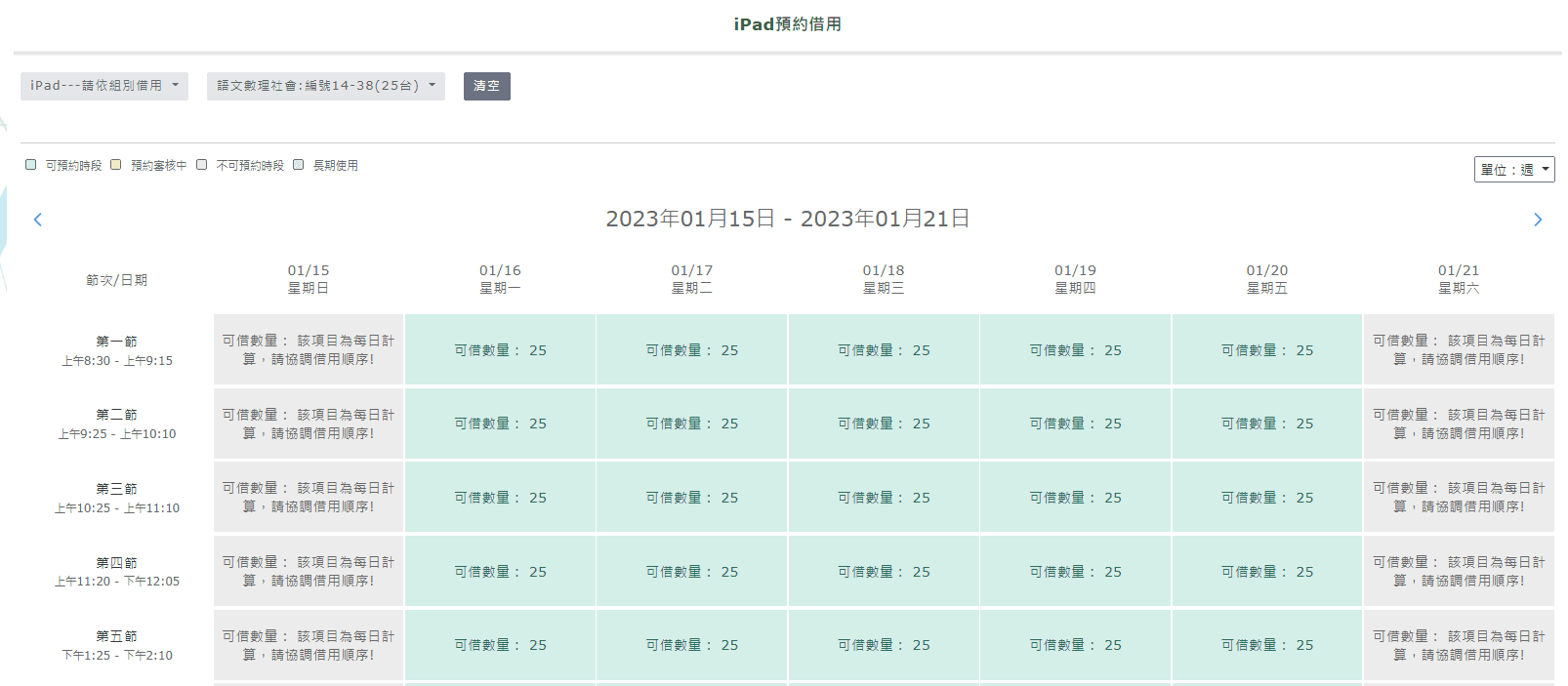
Task: Click the 清空 button
Action: click(x=487, y=86)
